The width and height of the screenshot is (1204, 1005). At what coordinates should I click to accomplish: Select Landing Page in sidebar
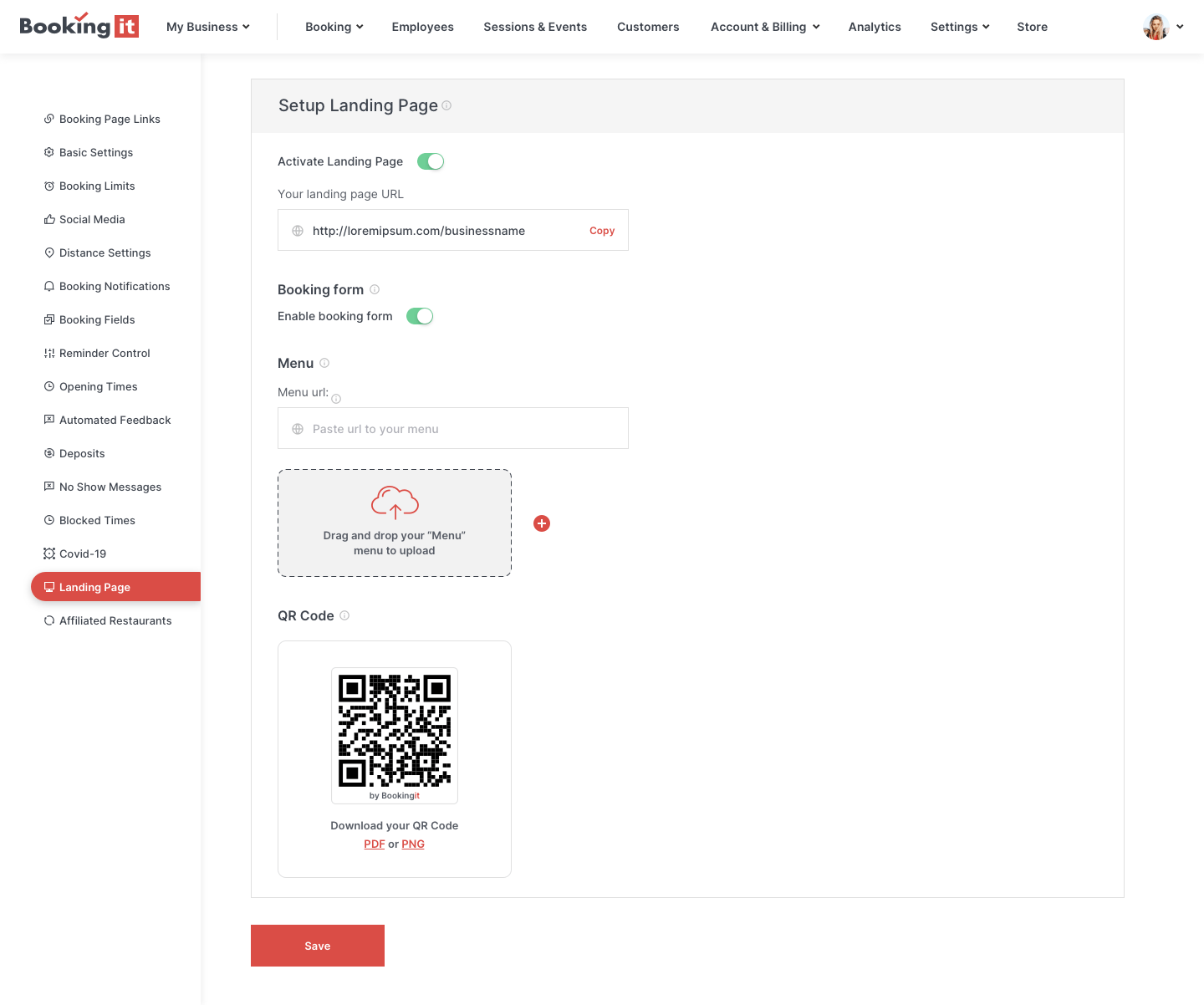(x=115, y=587)
